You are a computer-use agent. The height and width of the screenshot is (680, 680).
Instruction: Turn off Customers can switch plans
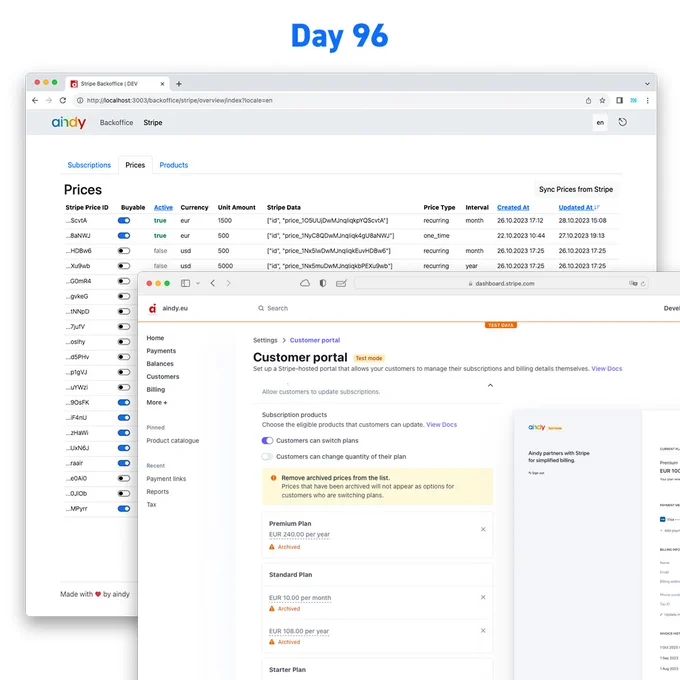pos(267,441)
